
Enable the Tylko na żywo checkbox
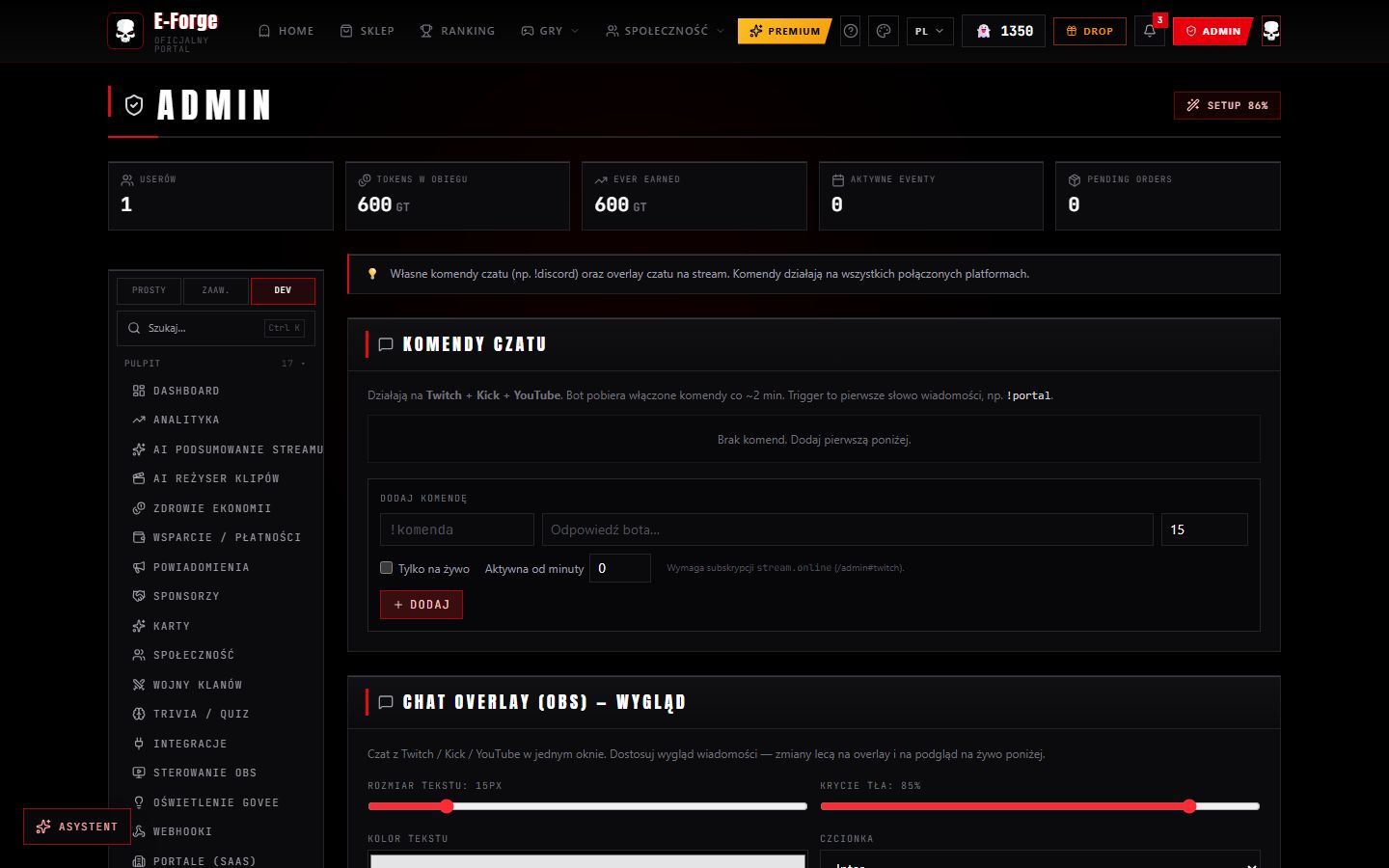tap(387, 568)
